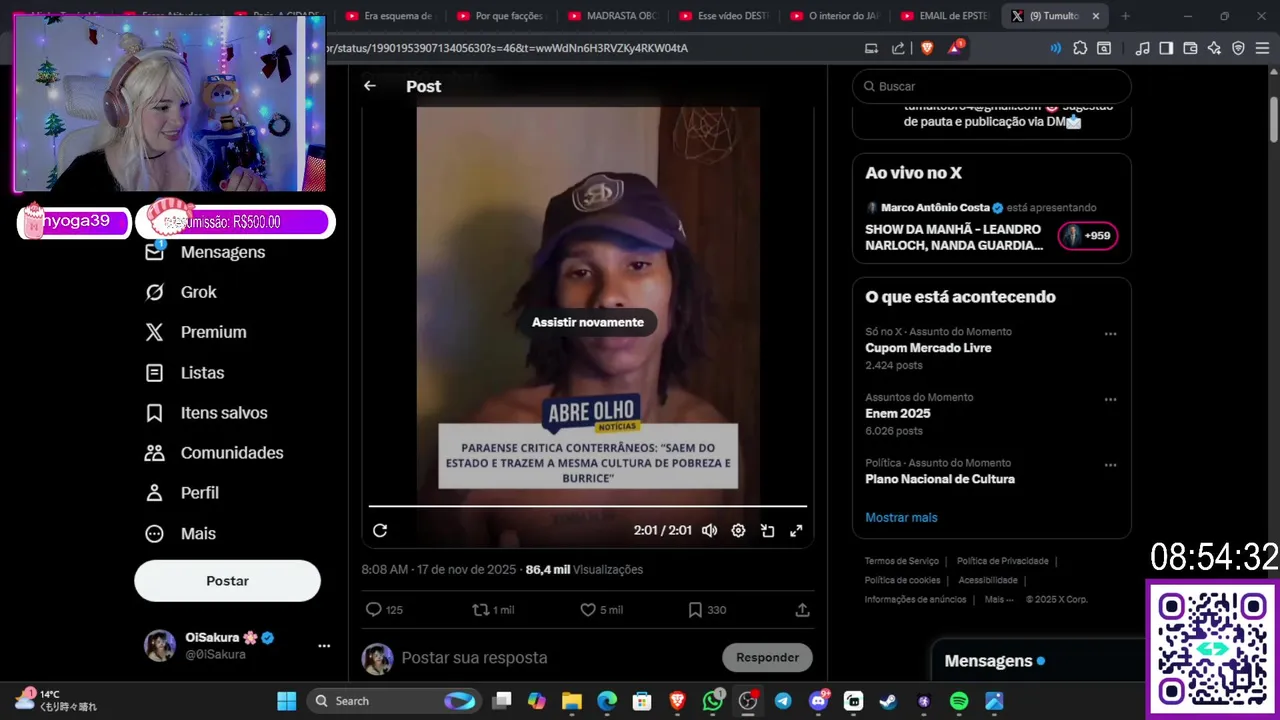The width and height of the screenshot is (1280, 720).
Task: Expand the video to fullscreen
Action: pyautogui.click(x=796, y=531)
